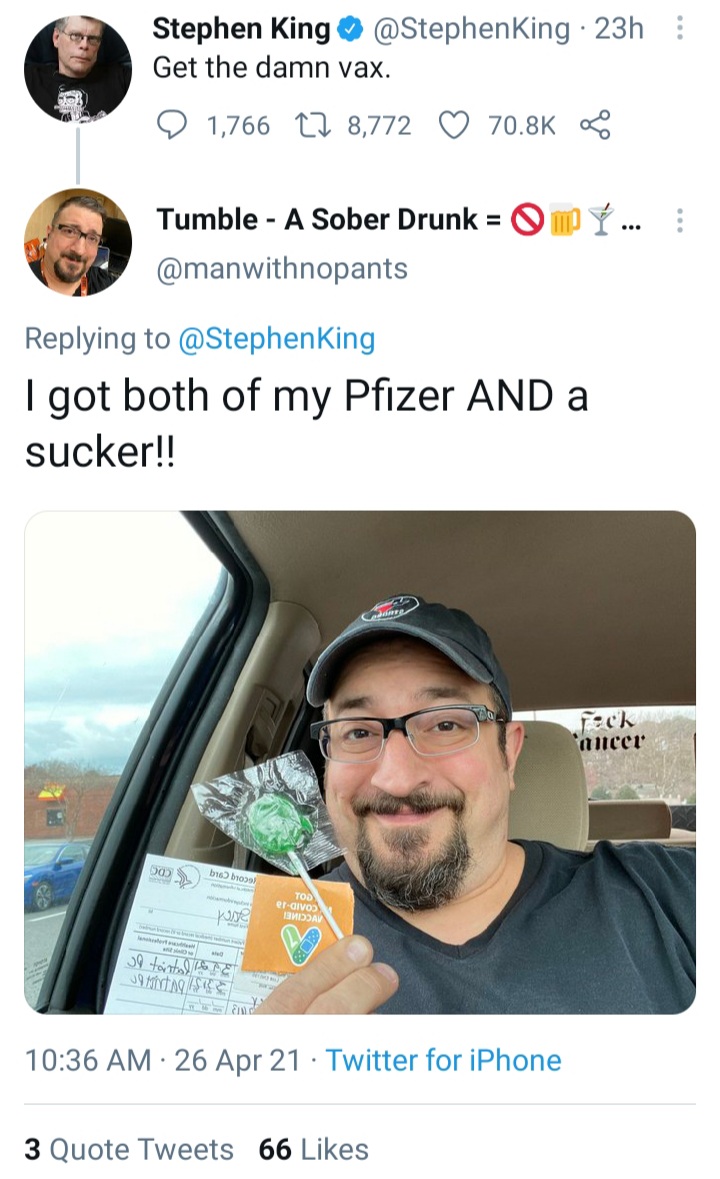This screenshot has height=1179, width=720.
Task: Share Stephen King's tweet
Action: tap(594, 125)
